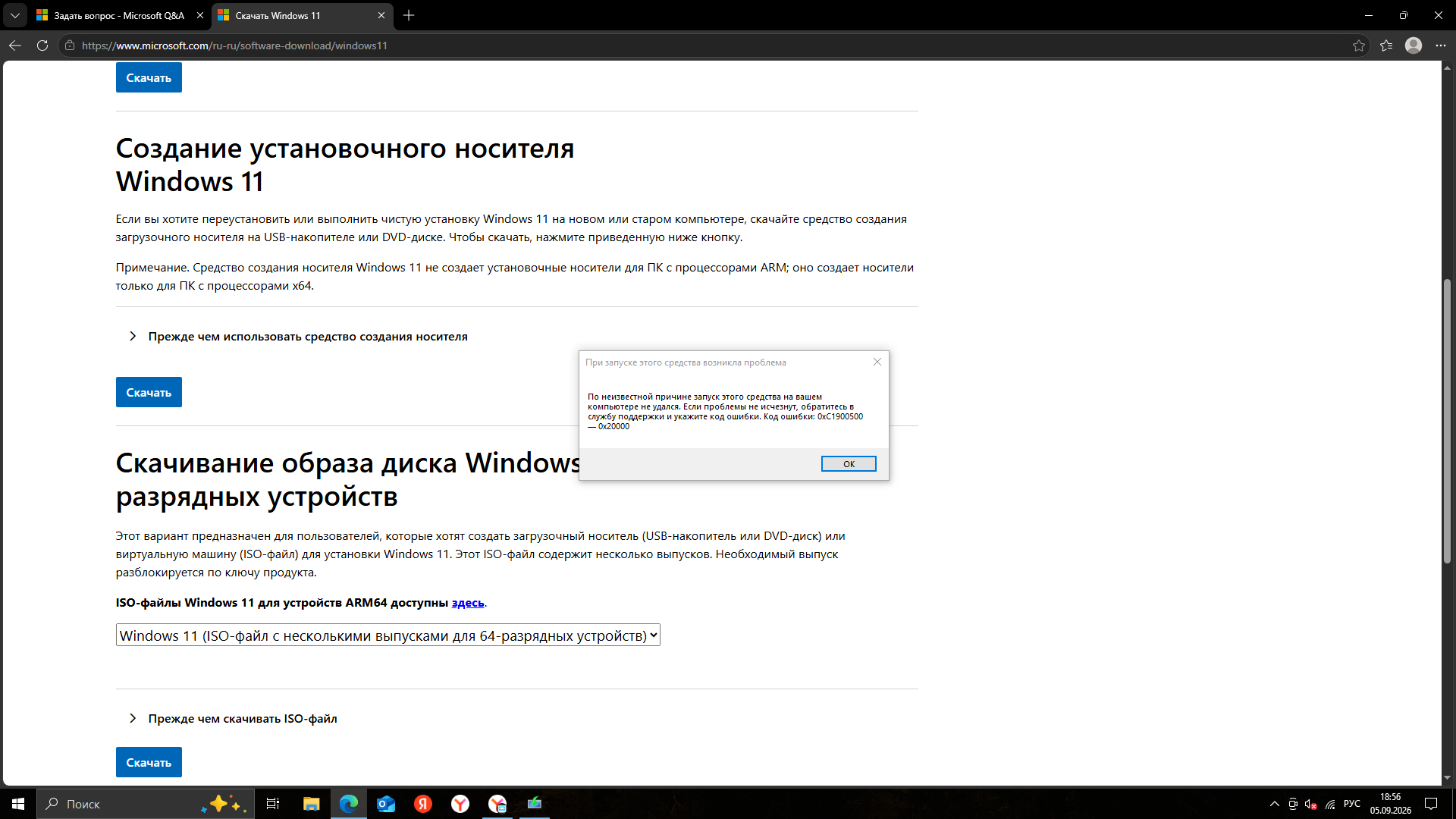Open Yandex Browser from the taskbar

pos(460,804)
